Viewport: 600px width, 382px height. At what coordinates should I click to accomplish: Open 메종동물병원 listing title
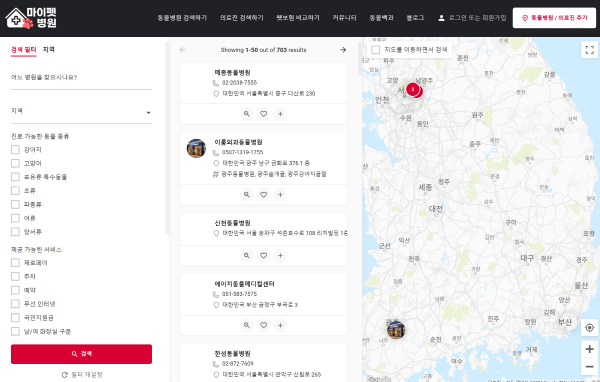click(x=232, y=72)
